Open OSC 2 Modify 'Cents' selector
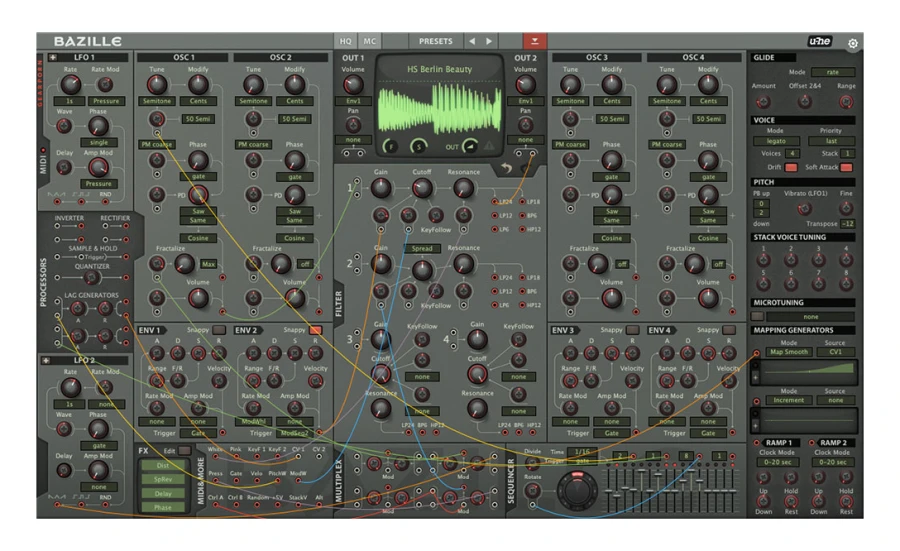Screen dimensions: 900x551 (x=294, y=101)
